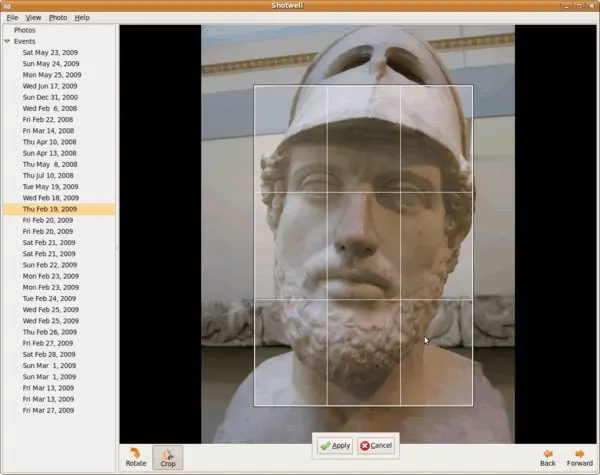Open the Sun Dec 31, 2000 event
600x475 pixels.
tap(50, 97)
